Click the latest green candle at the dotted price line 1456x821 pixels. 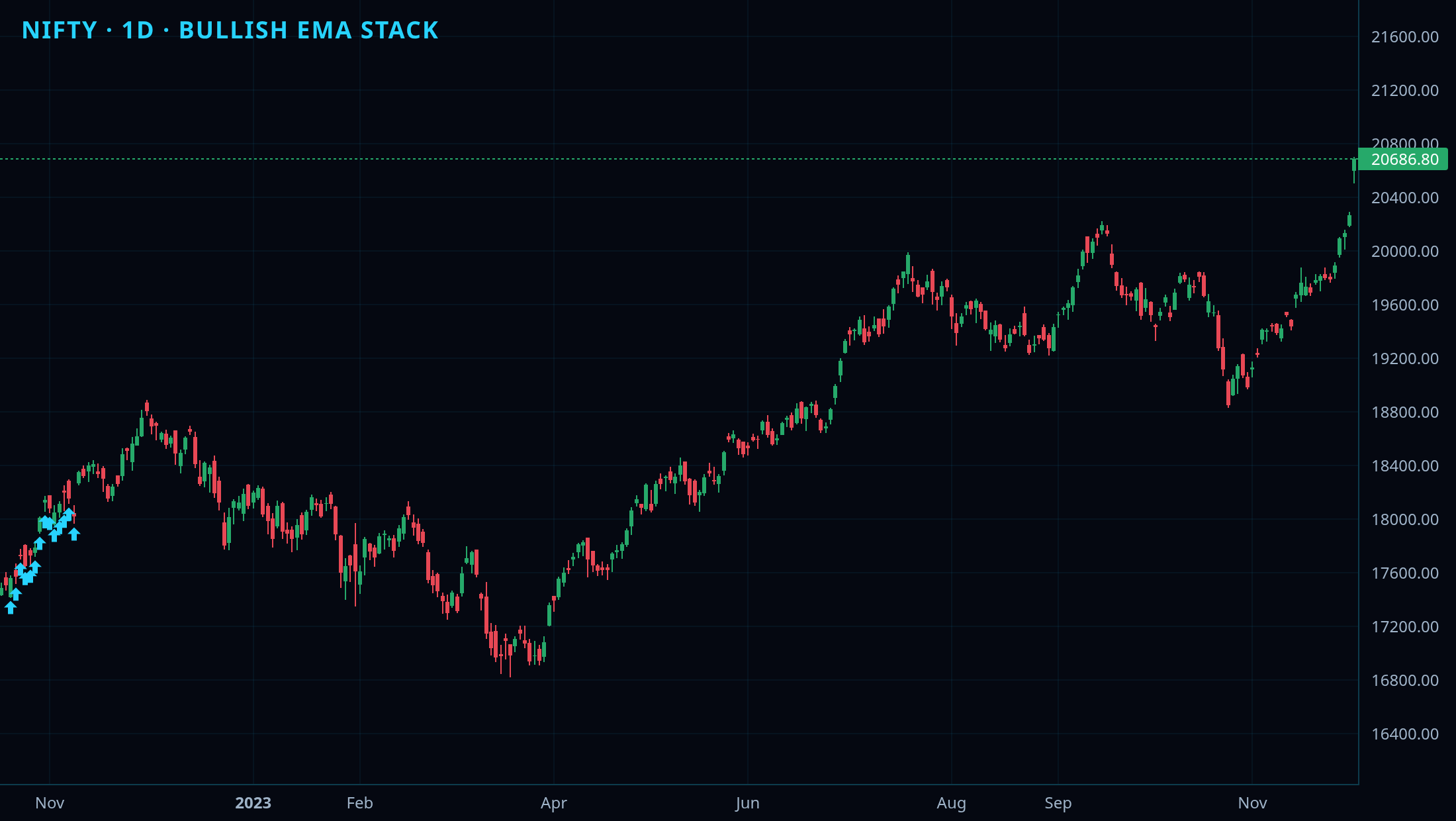pyautogui.click(x=1354, y=166)
